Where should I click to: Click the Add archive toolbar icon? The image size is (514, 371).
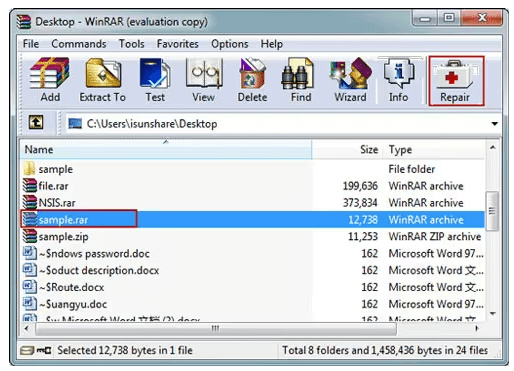50,79
